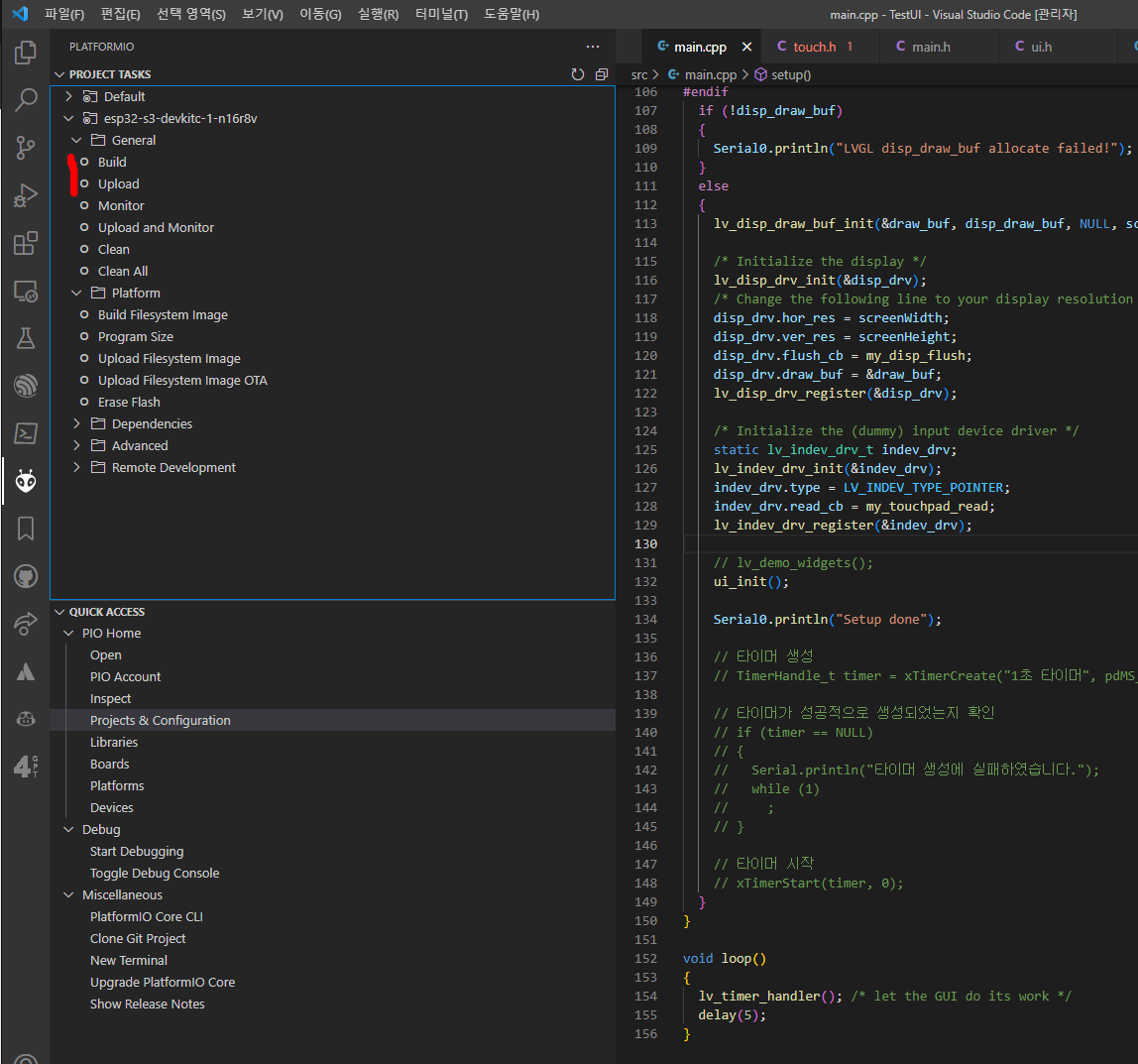Open the 도움말(H) menu
The height and width of the screenshot is (1064, 1138).
pyautogui.click(x=512, y=14)
